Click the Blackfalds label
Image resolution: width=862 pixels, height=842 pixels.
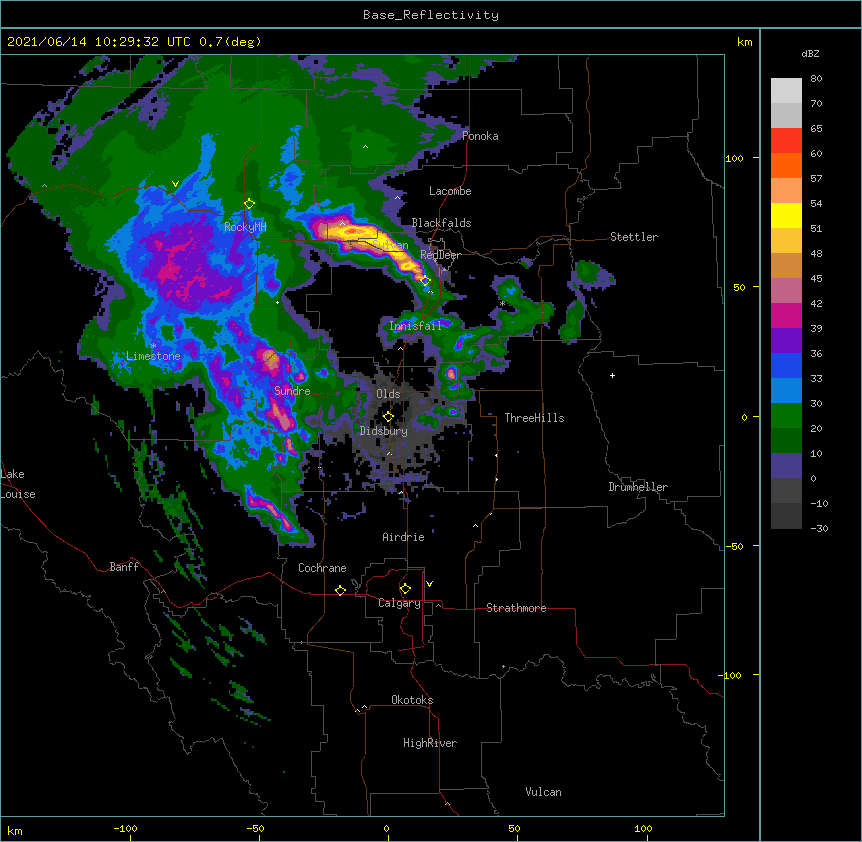441,223
